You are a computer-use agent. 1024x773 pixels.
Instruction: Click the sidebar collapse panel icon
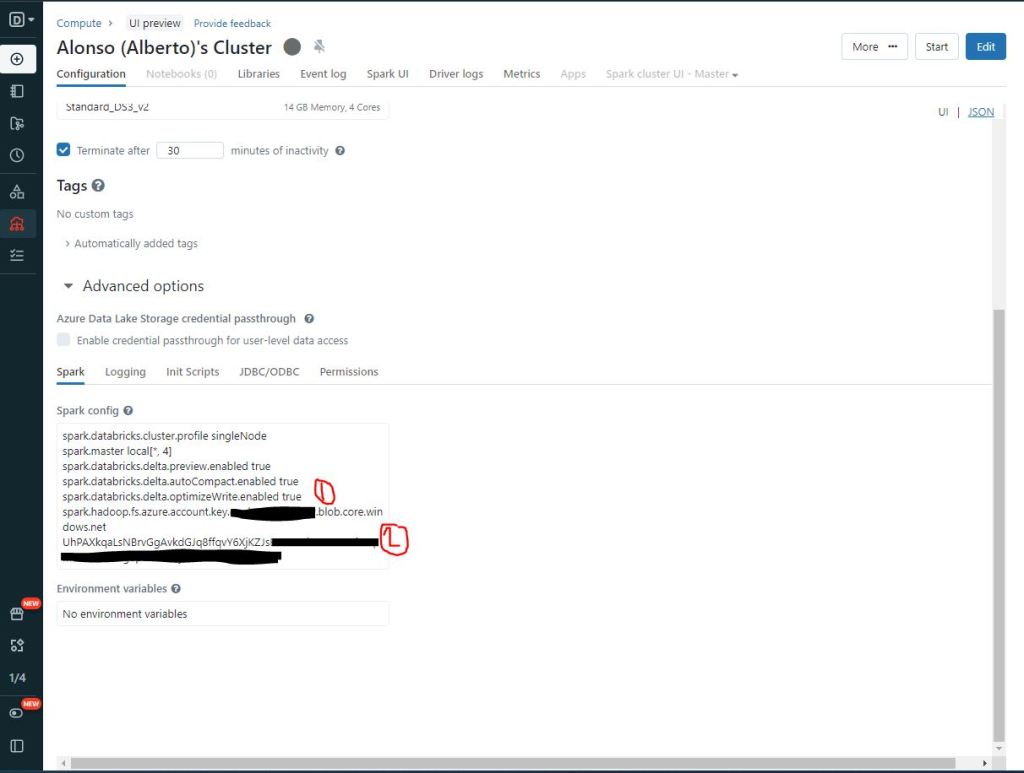[17, 746]
